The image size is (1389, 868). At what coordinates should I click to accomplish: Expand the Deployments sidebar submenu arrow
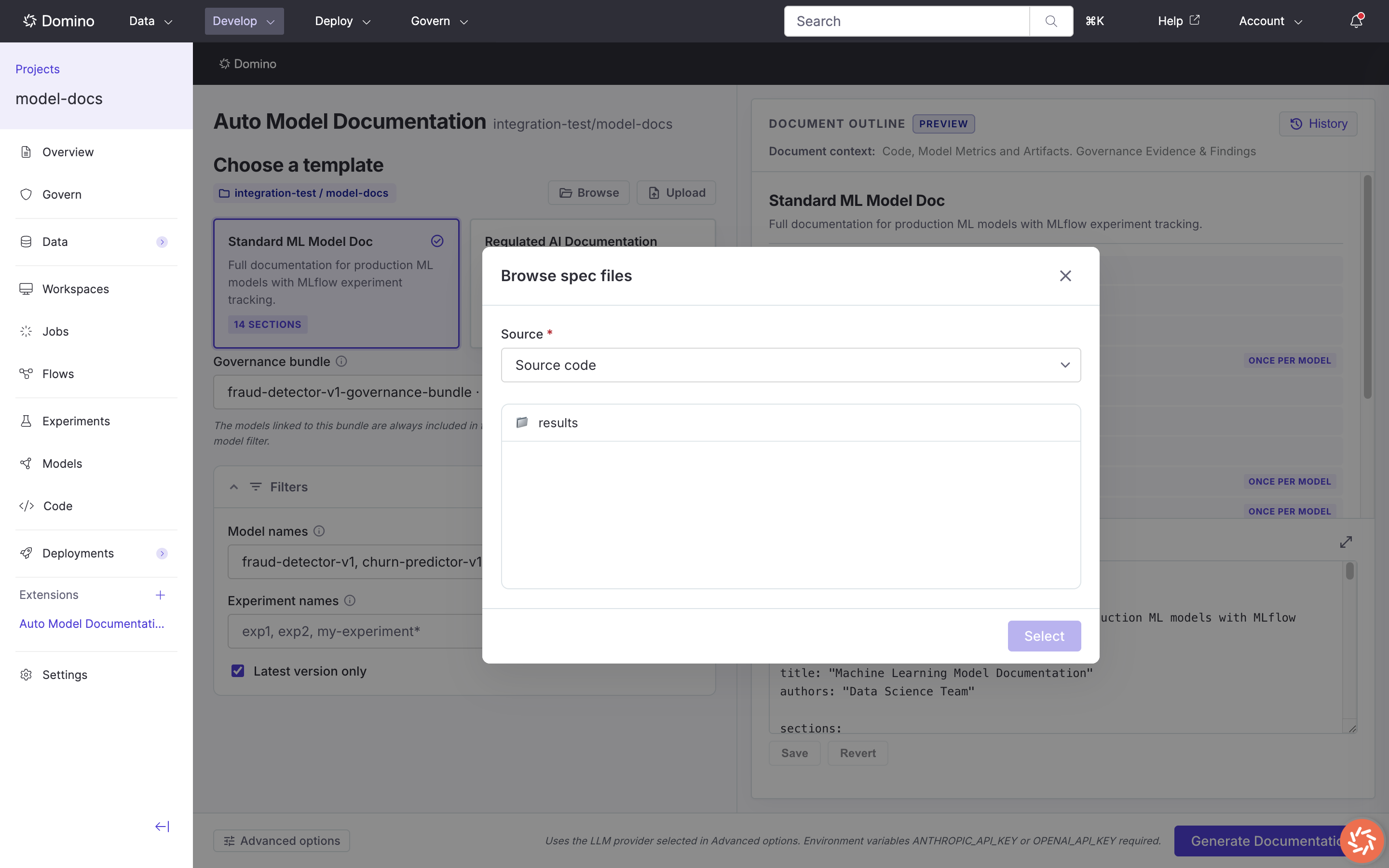(x=162, y=554)
